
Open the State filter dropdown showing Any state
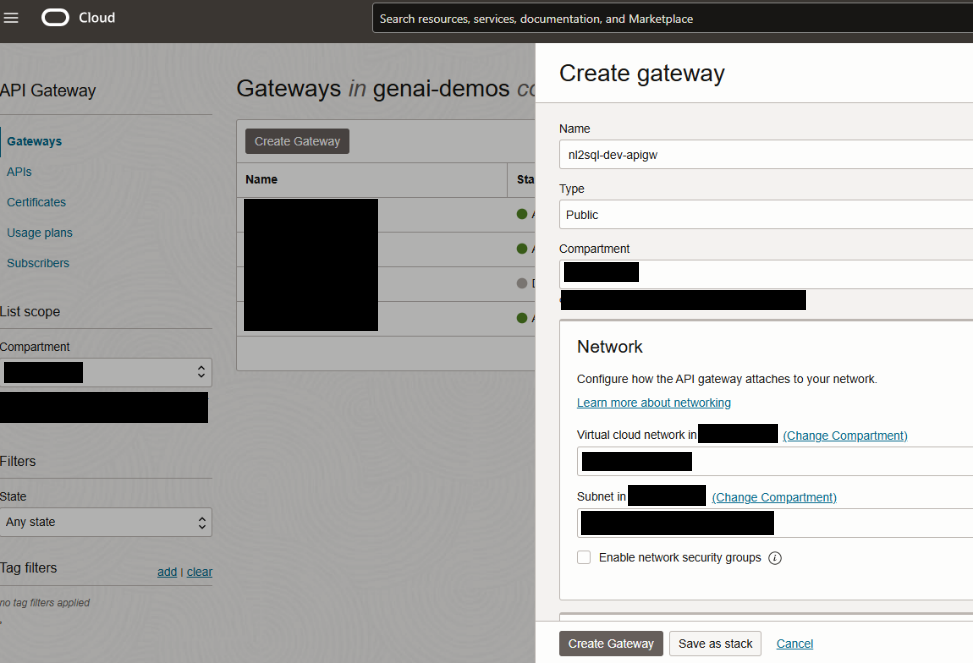point(106,521)
